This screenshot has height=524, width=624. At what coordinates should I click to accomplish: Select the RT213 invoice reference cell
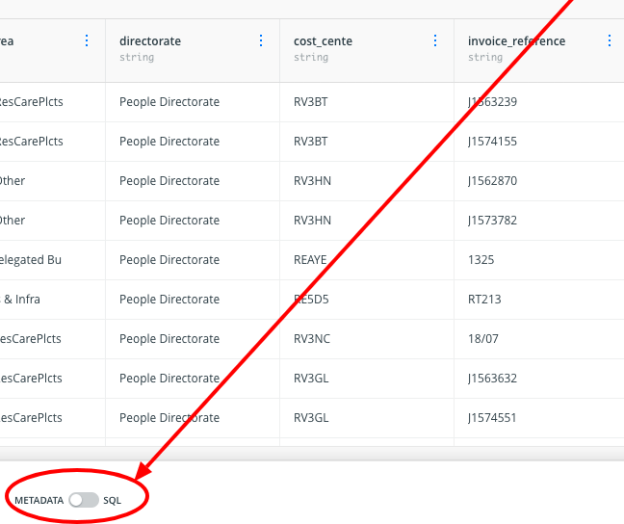point(484,299)
